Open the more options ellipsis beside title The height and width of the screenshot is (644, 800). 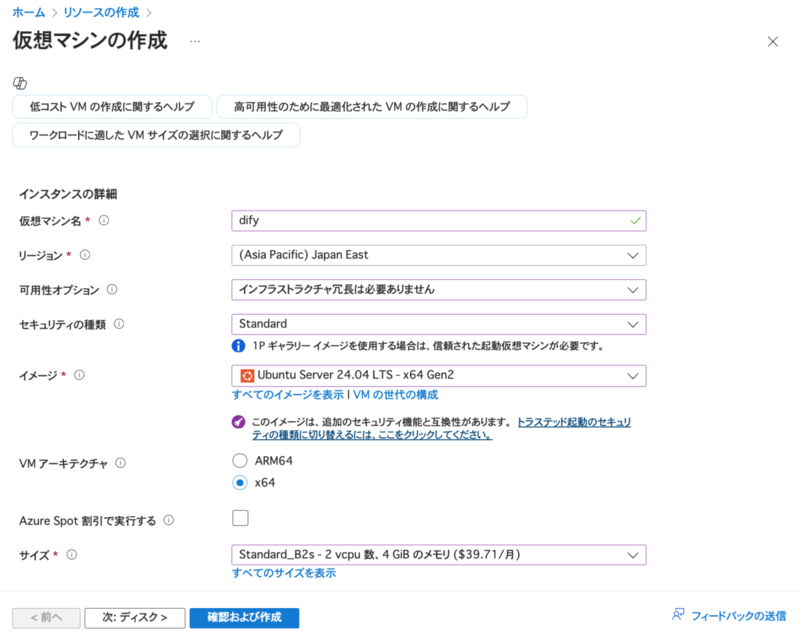[195, 41]
